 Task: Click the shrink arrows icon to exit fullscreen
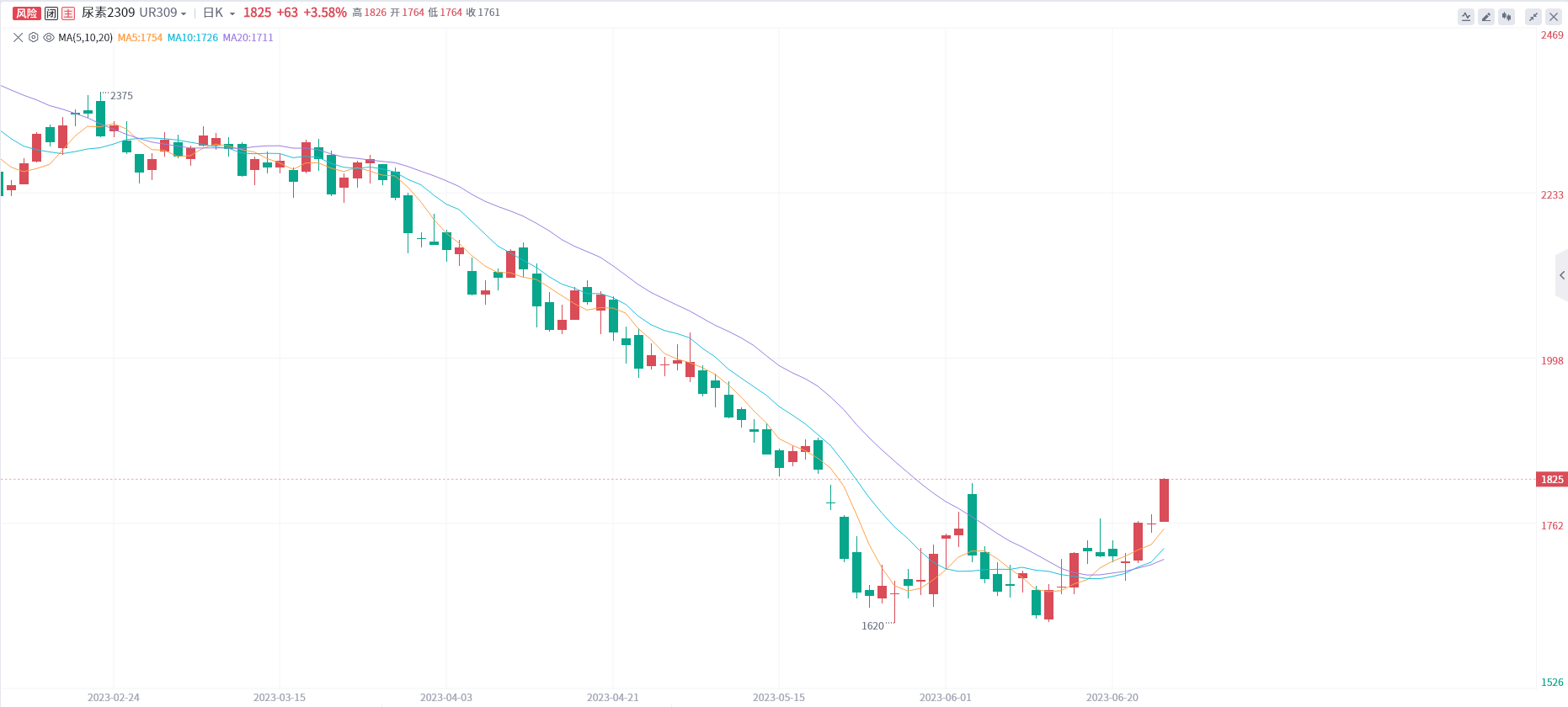tap(1533, 17)
